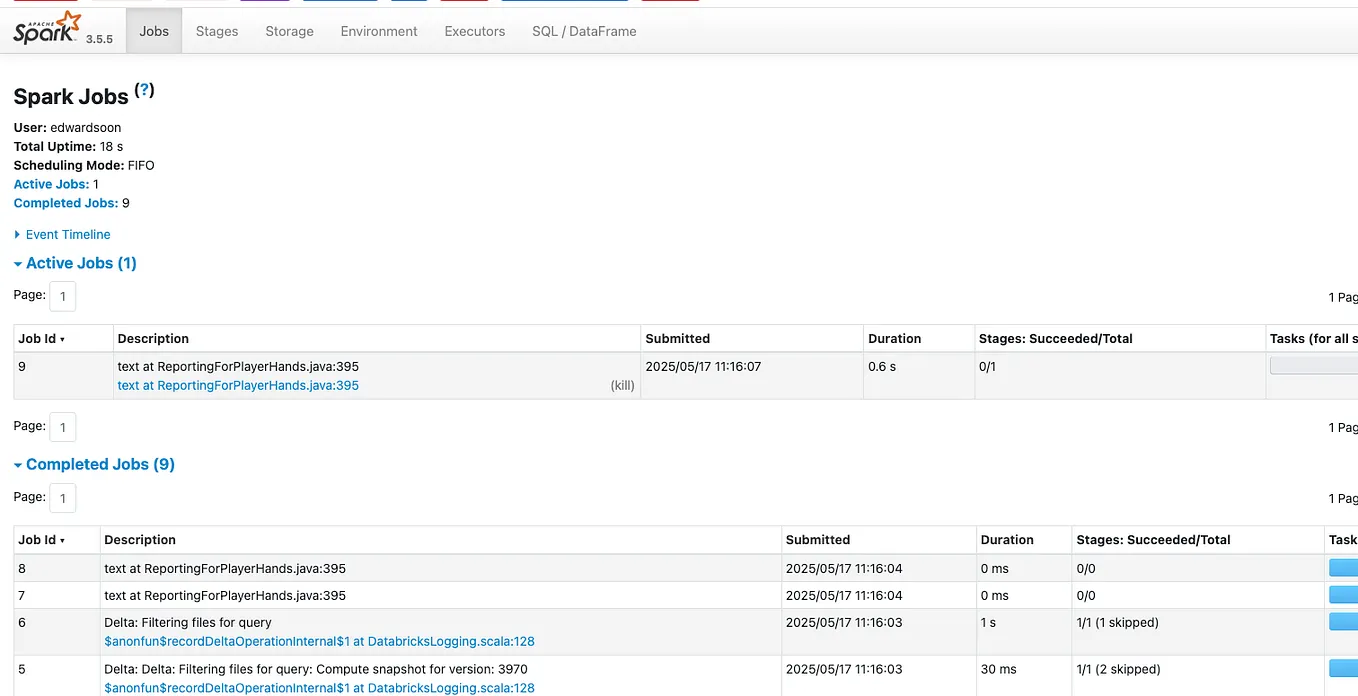
Task: Select the Jobs tab
Action: coord(153,31)
